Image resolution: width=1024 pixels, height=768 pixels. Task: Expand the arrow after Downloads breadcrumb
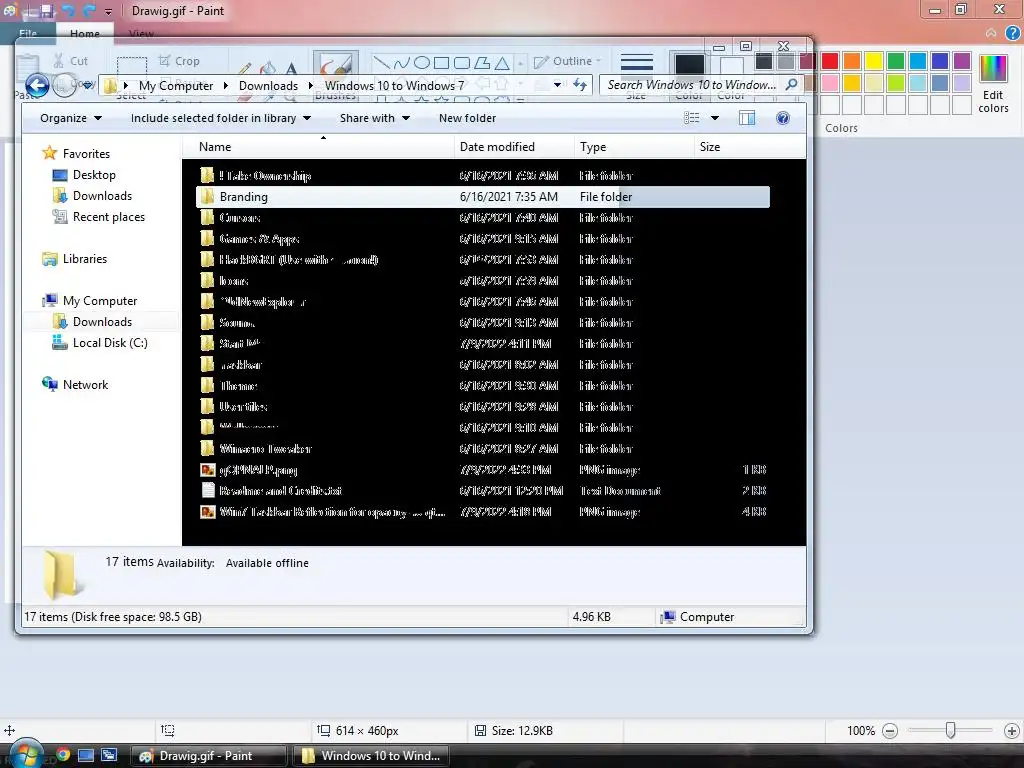pyautogui.click(x=311, y=86)
